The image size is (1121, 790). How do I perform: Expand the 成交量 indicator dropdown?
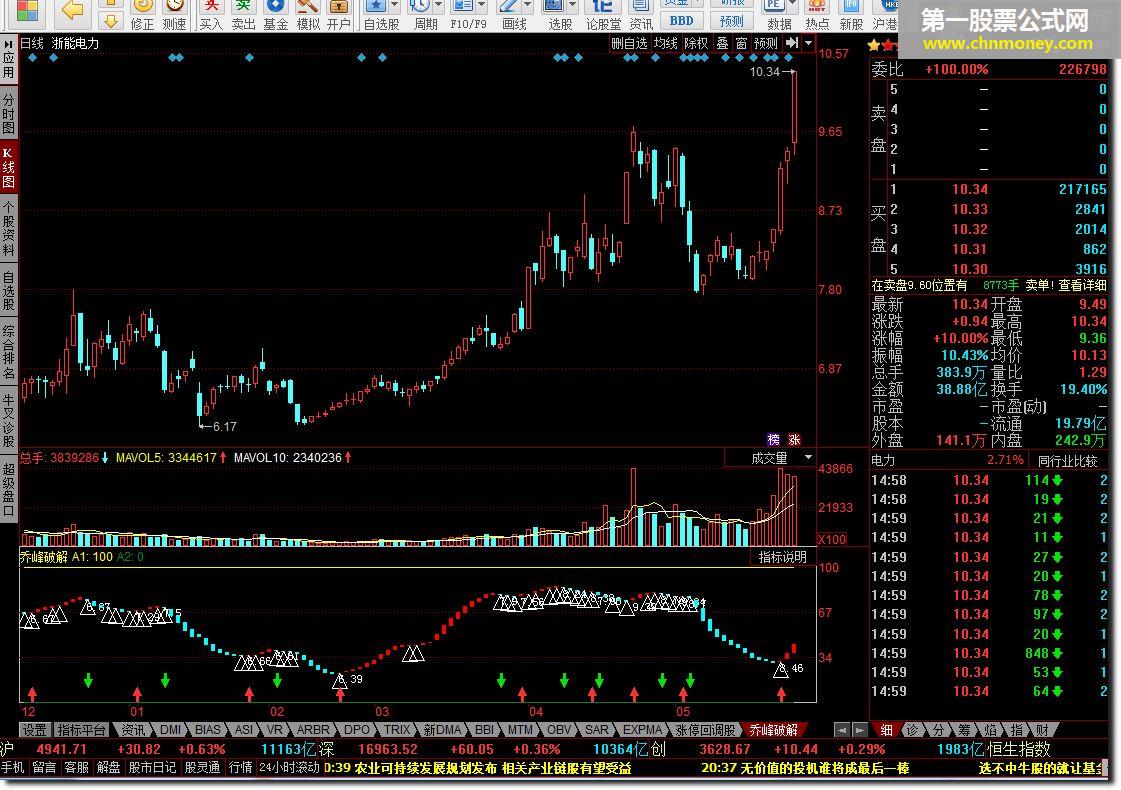pos(808,458)
